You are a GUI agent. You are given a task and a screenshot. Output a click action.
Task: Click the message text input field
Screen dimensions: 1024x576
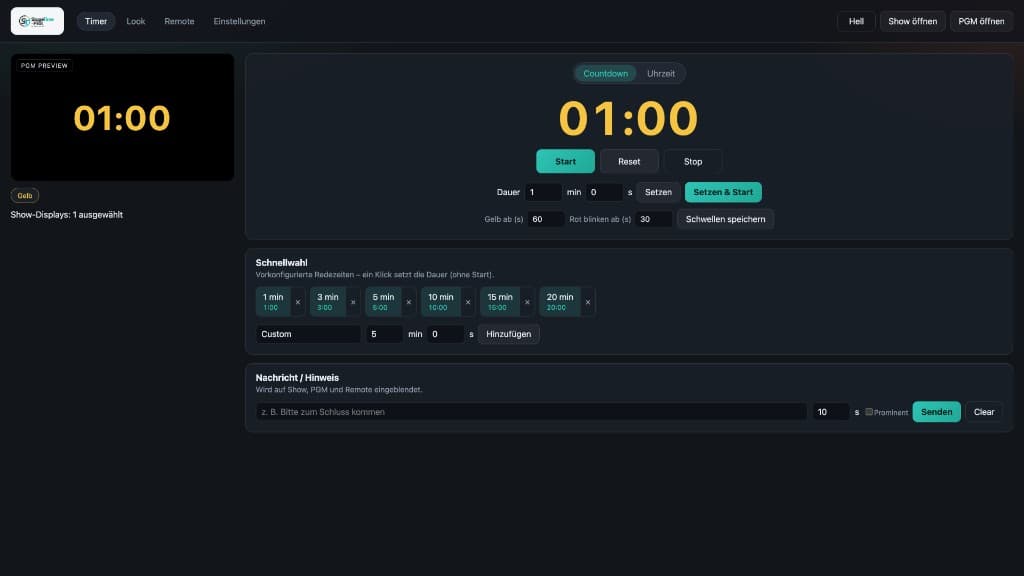point(532,411)
